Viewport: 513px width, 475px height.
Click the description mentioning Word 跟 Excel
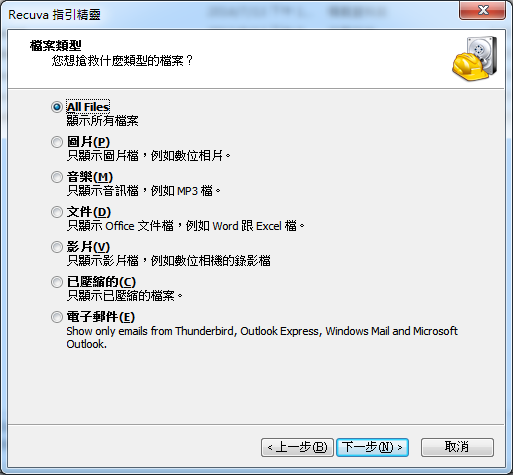[186, 226]
